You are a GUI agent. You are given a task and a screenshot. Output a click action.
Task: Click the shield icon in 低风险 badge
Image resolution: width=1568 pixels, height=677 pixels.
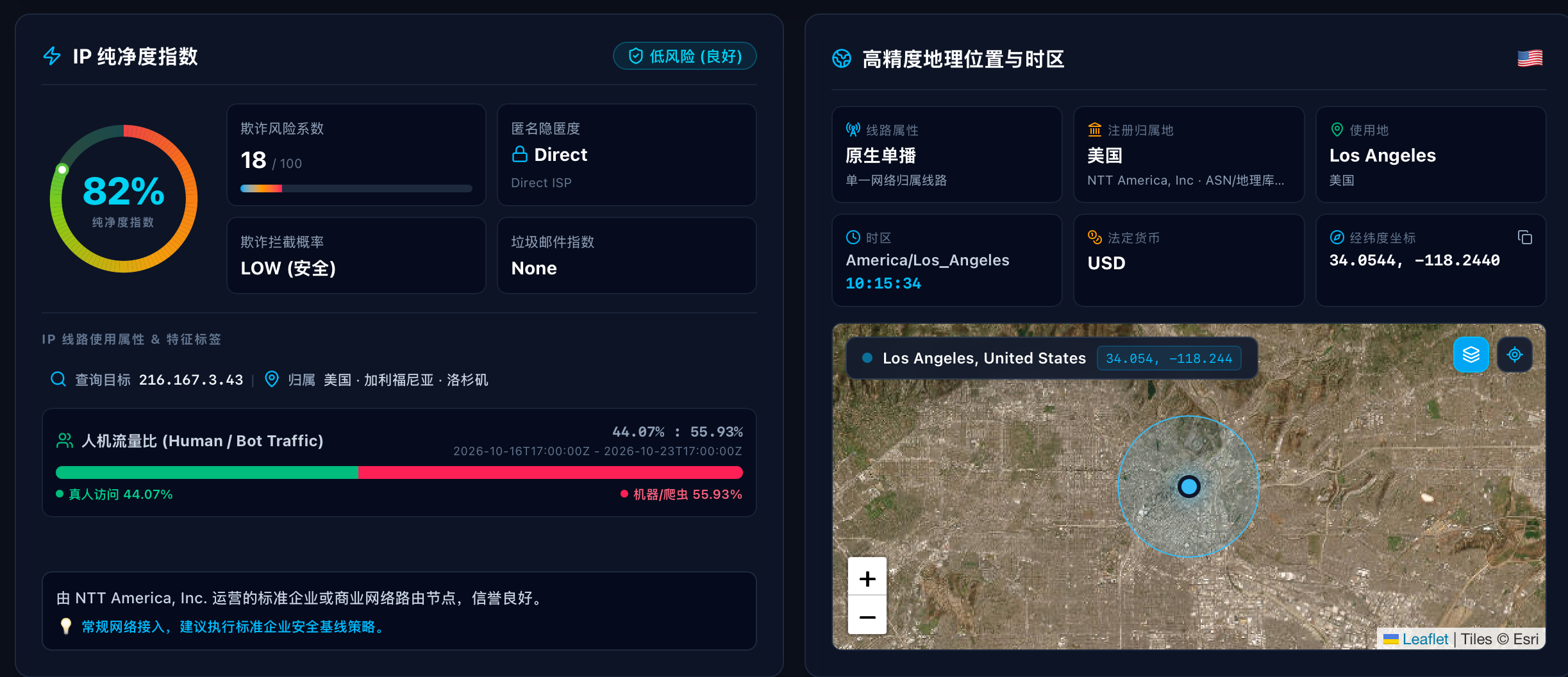(635, 56)
